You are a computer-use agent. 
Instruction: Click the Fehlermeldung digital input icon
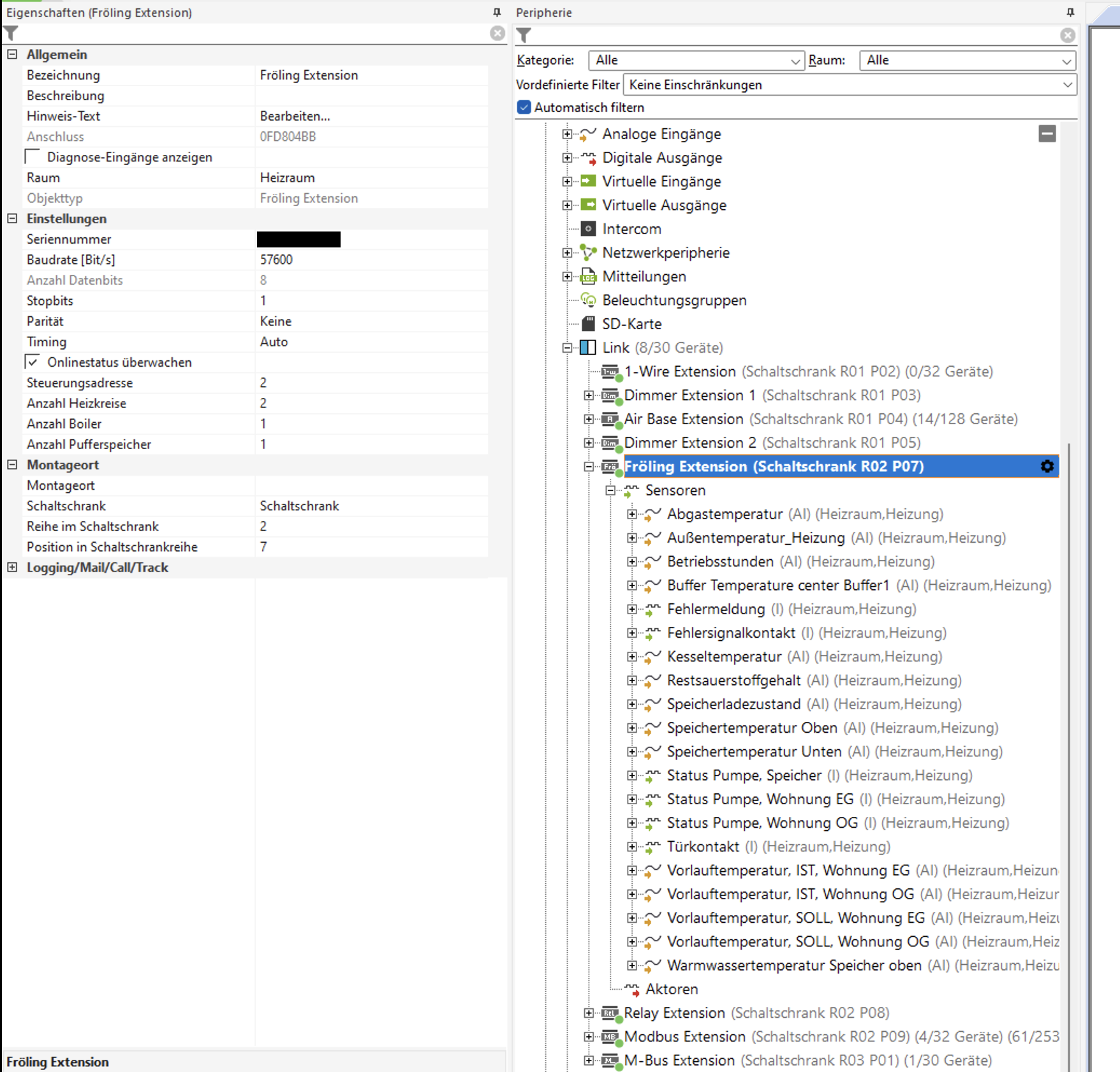pos(652,610)
